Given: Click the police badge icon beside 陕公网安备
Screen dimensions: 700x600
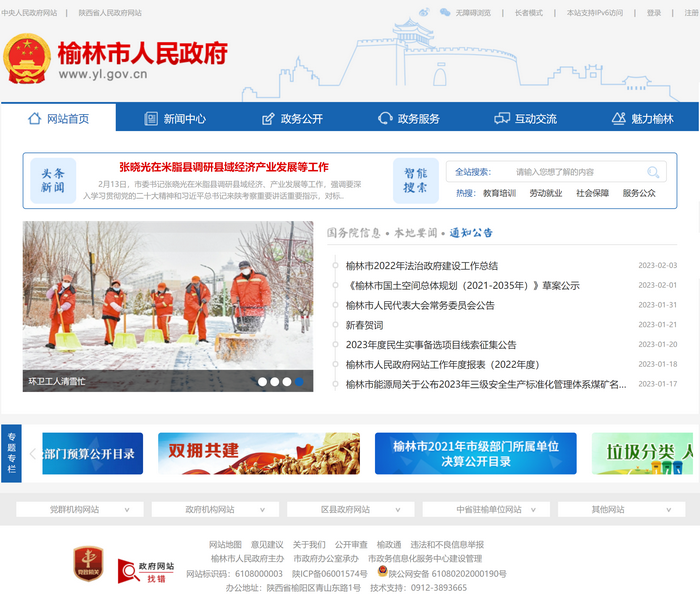Looking at the screenshot, I should pos(382,573).
